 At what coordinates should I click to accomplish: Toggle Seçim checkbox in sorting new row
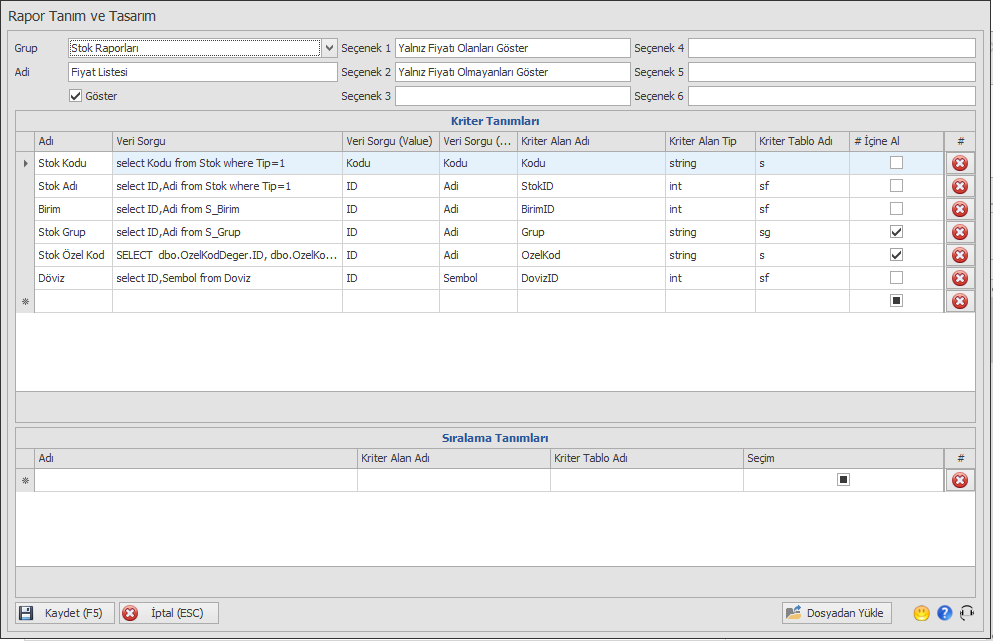tap(843, 479)
